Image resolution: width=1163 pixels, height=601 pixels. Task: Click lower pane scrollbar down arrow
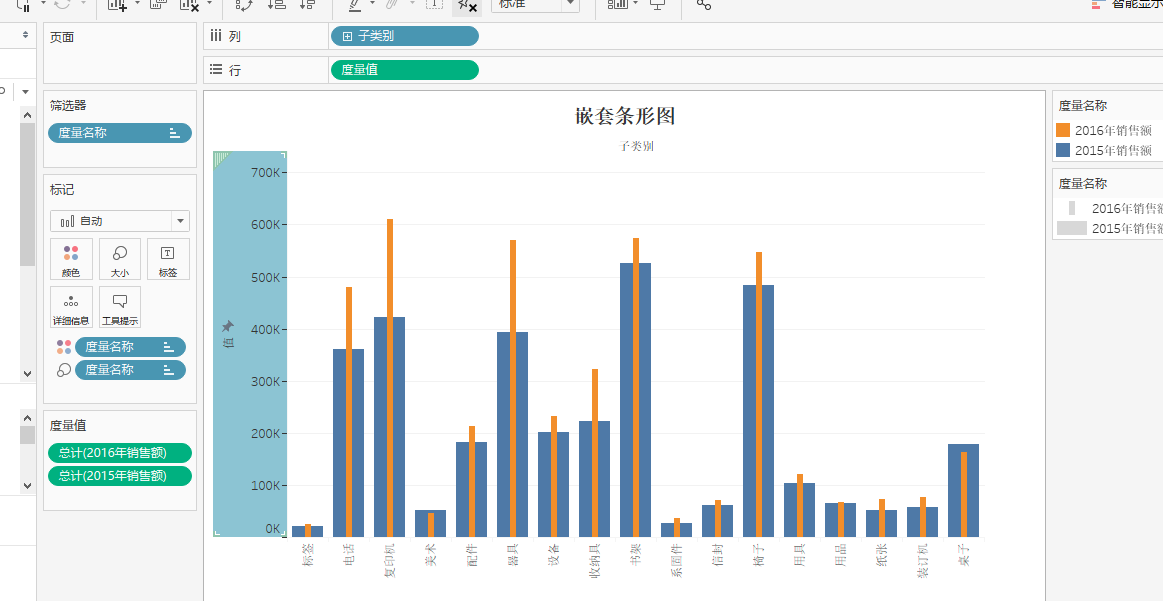pyautogui.click(x=27, y=486)
